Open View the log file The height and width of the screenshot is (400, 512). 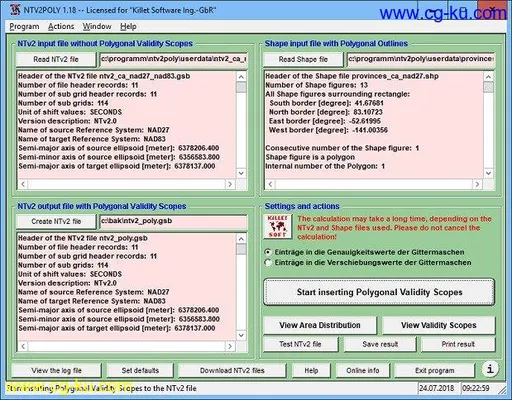(x=56, y=370)
